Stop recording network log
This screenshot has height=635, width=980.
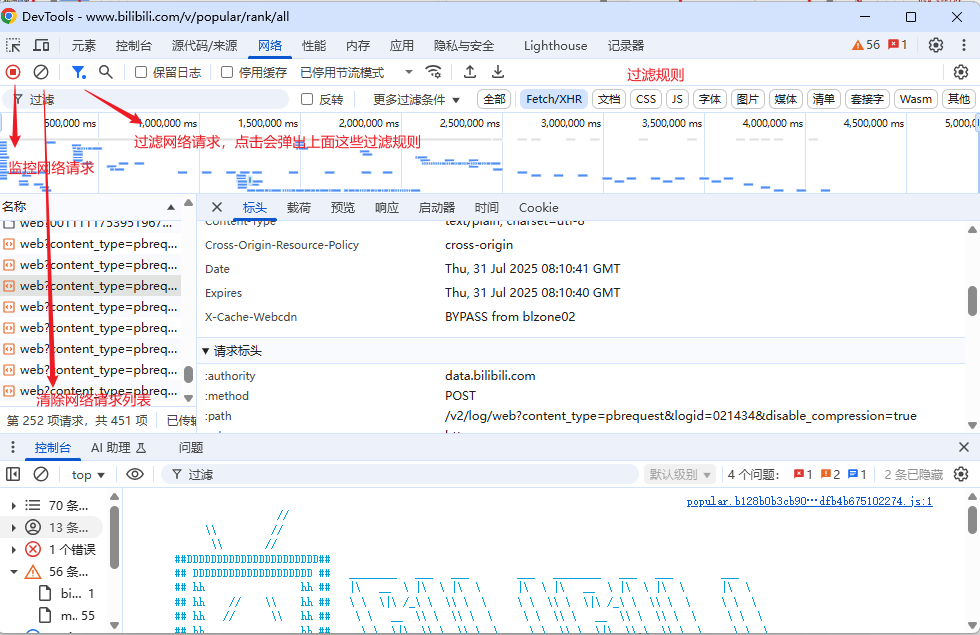click(13, 72)
